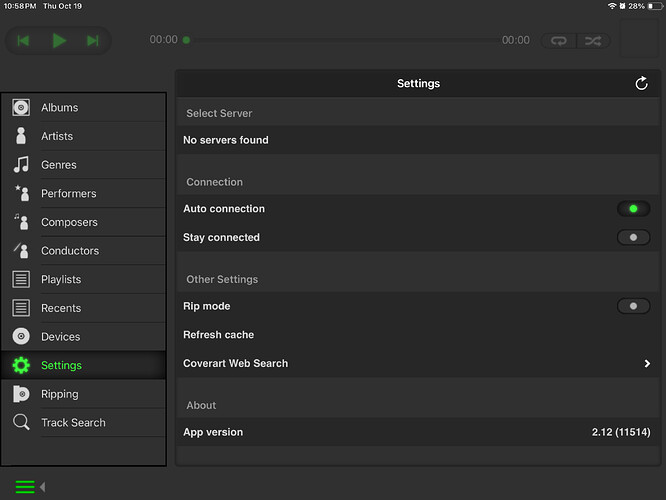
Task: Enable the Stay connected switch
Action: [x=633, y=238]
